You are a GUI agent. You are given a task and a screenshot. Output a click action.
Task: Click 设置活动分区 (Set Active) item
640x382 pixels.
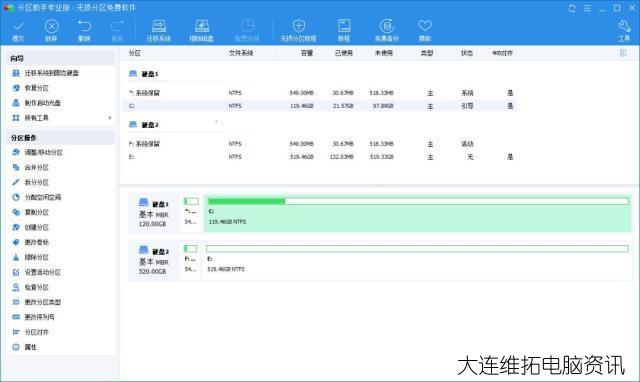(42, 272)
